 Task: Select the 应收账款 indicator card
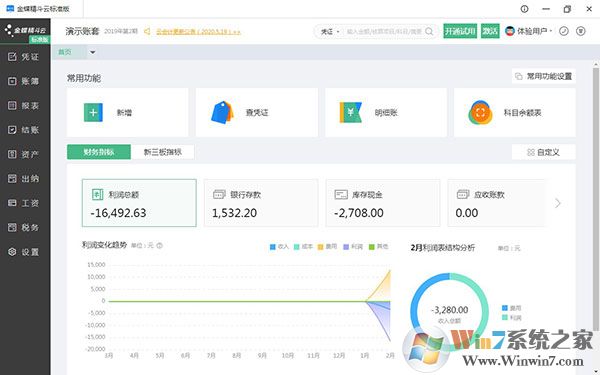pyautogui.click(x=497, y=203)
